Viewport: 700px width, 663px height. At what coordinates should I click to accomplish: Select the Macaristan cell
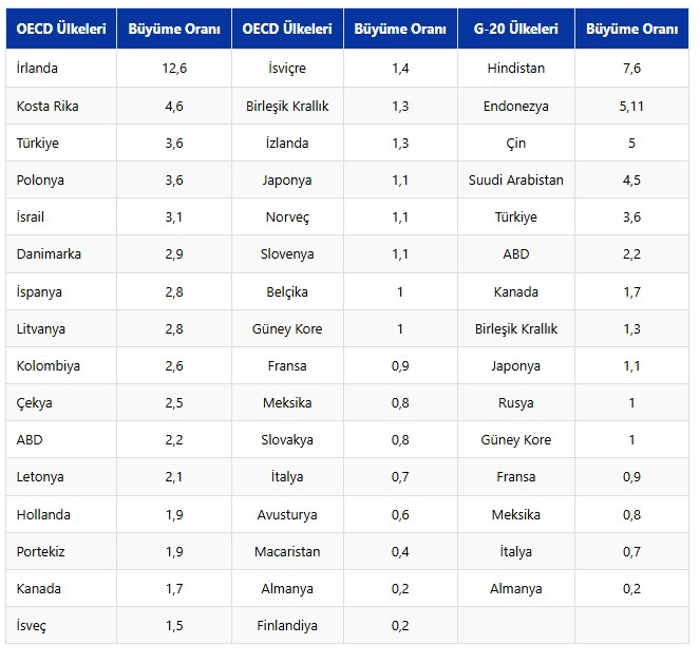click(287, 551)
